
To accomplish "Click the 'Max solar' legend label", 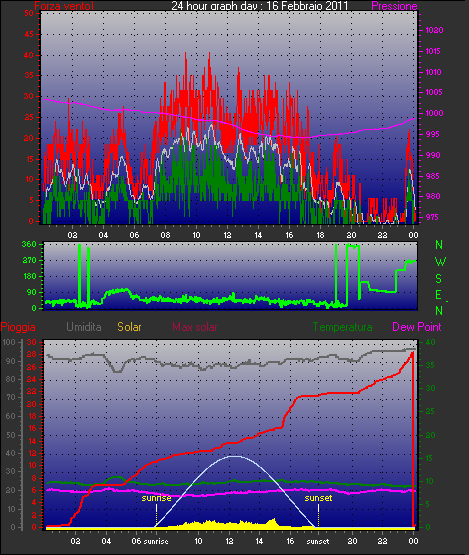I will 195,327.
